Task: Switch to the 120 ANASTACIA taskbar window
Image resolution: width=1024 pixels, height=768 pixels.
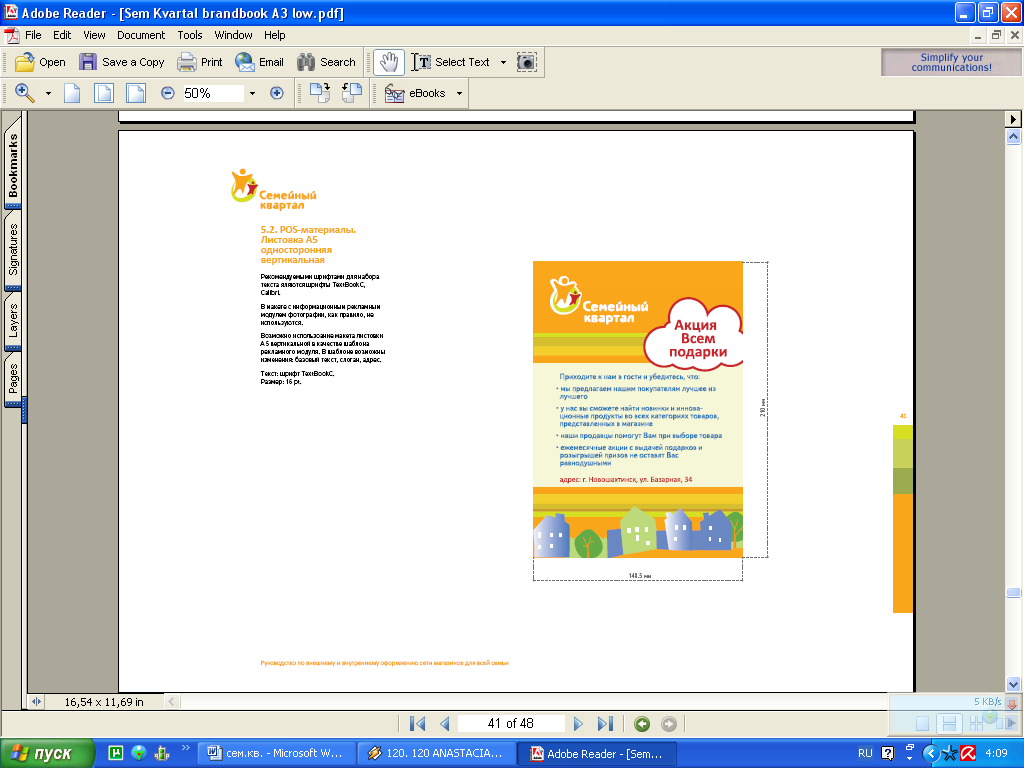Action: point(436,754)
